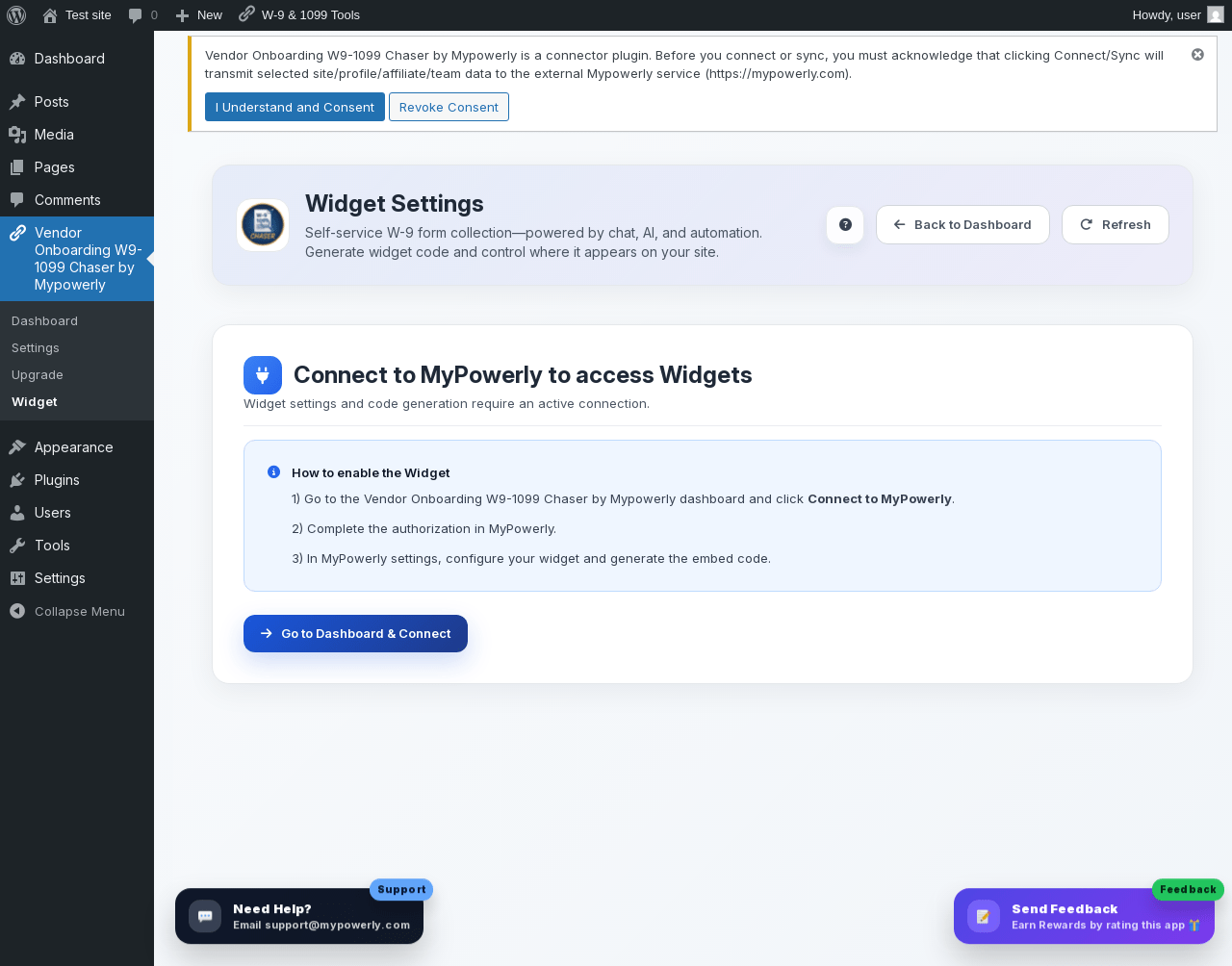The image size is (1232, 966).
Task: Refresh the widget settings
Action: (1115, 224)
